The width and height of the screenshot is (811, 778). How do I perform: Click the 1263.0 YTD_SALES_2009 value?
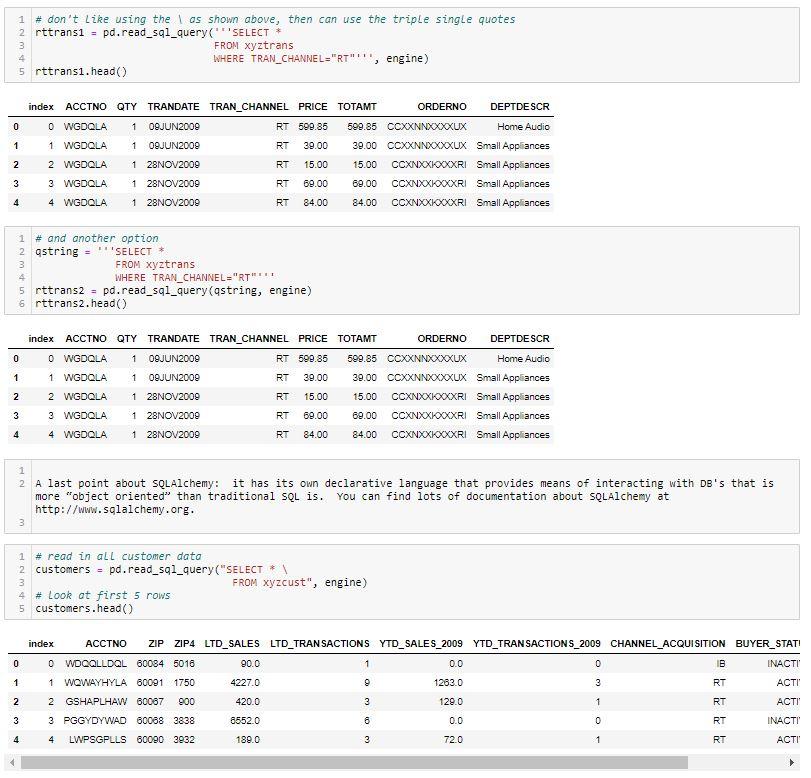[x=448, y=683]
